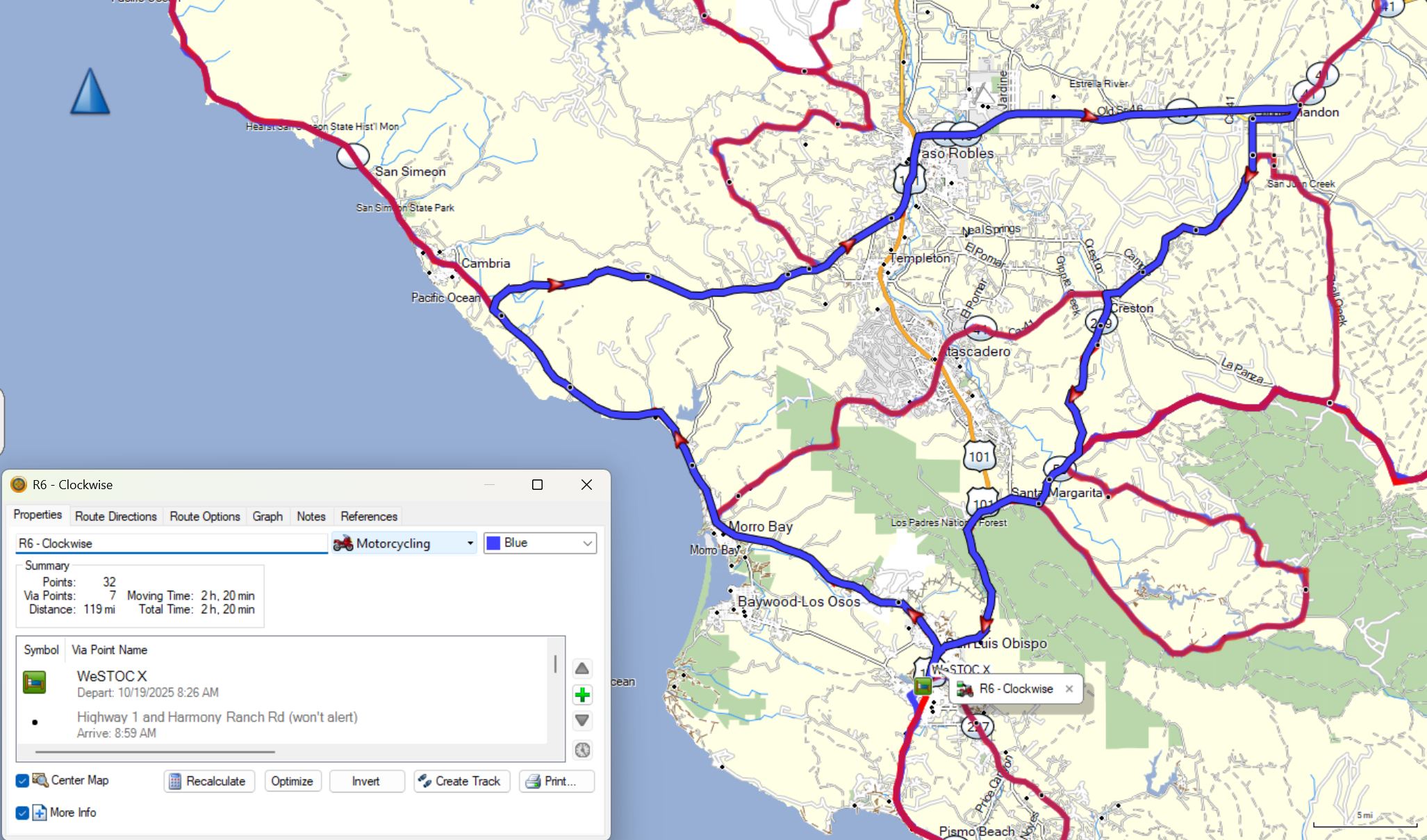Click the WeSTOC X lodging symbol icon
The height and width of the screenshot is (840, 1427).
point(34,682)
